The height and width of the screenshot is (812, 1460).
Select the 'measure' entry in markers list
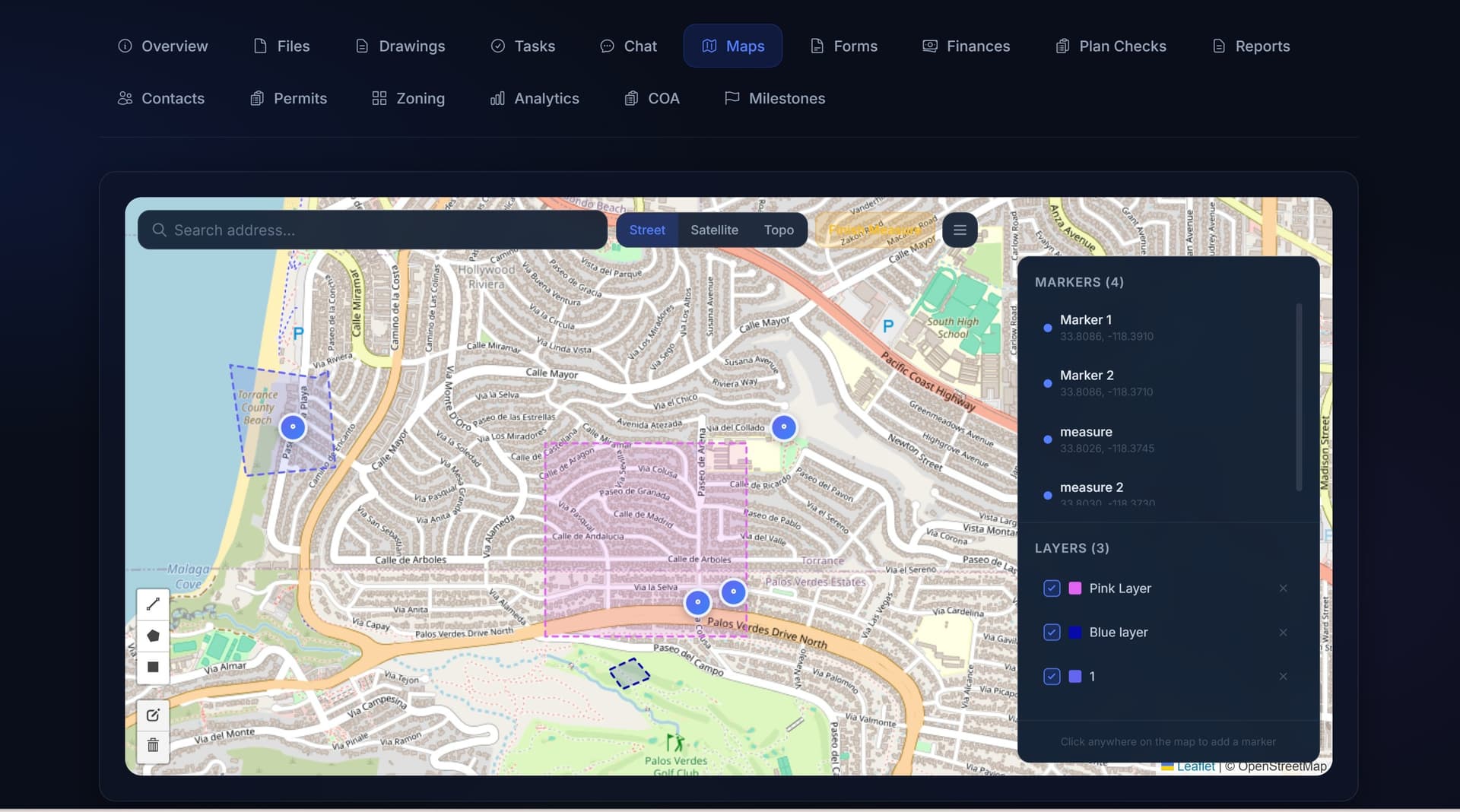tap(1164, 439)
